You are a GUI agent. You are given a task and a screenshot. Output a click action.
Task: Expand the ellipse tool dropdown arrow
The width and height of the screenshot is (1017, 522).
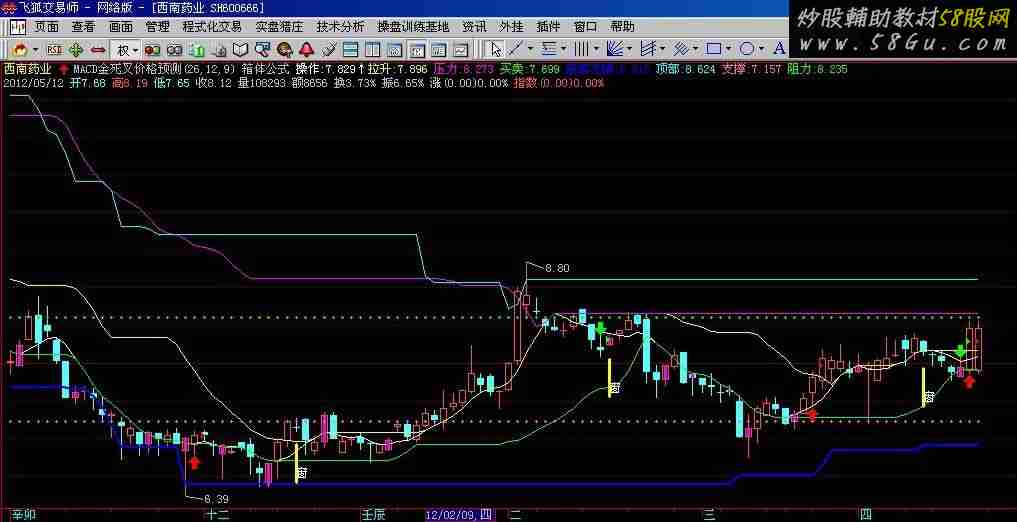(x=761, y=50)
